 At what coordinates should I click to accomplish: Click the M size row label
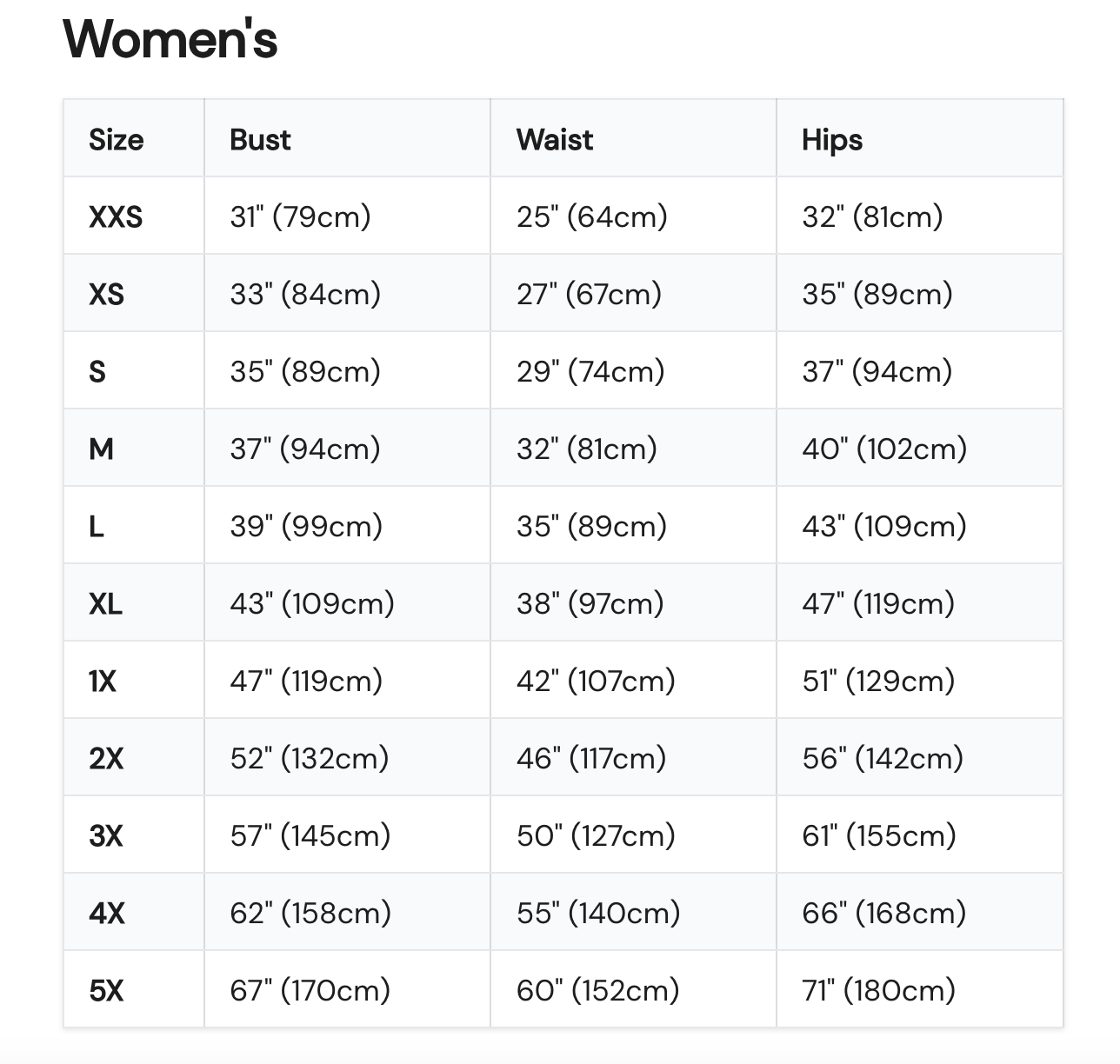(102, 449)
